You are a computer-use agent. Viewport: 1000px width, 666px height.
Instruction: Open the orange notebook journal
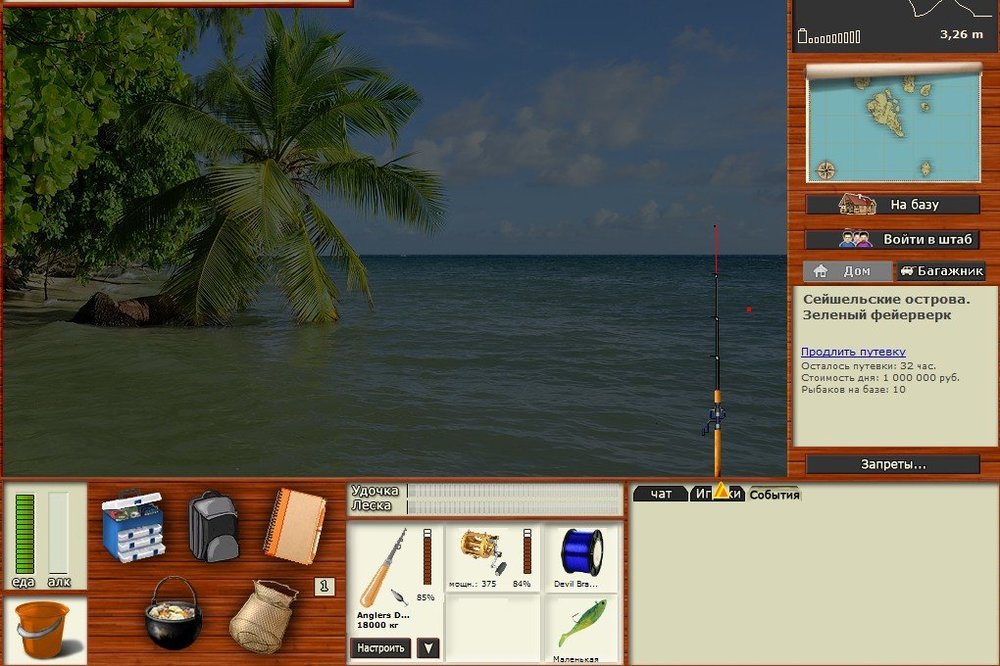point(294,525)
